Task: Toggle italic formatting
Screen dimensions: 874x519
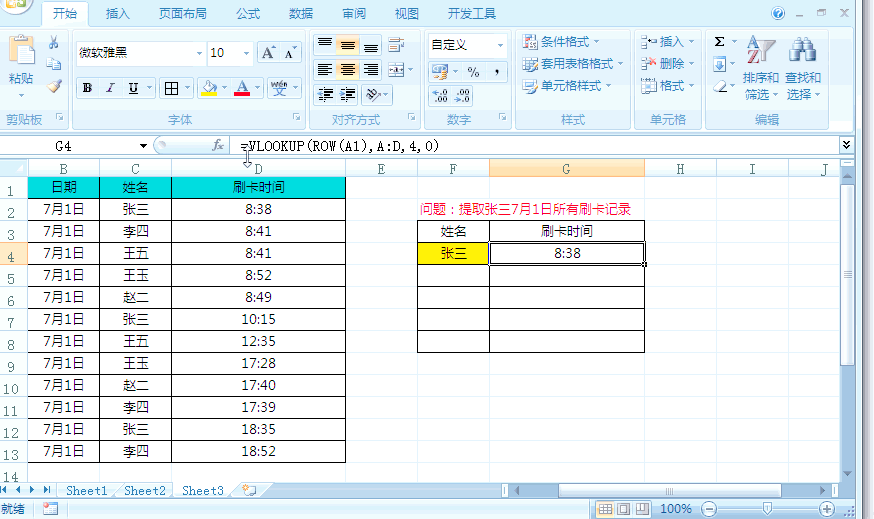Action: pos(110,88)
